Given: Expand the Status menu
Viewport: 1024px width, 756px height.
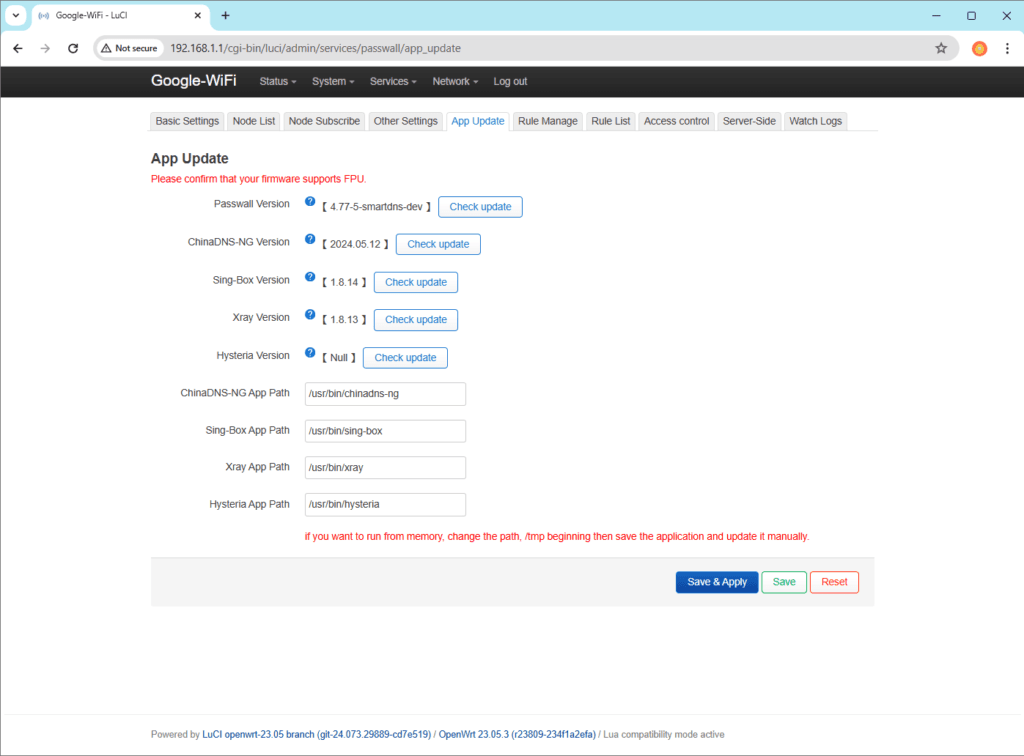Looking at the screenshot, I should click(x=278, y=82).
